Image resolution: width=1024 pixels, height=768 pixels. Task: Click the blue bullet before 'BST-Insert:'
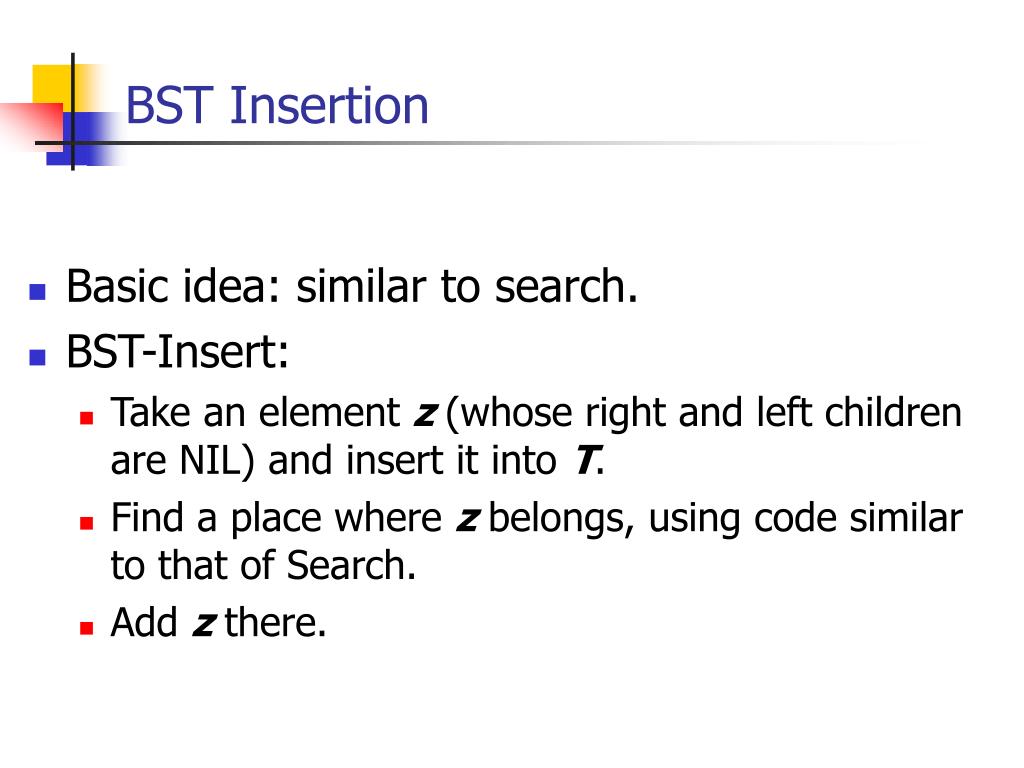(x=38, y=357)
